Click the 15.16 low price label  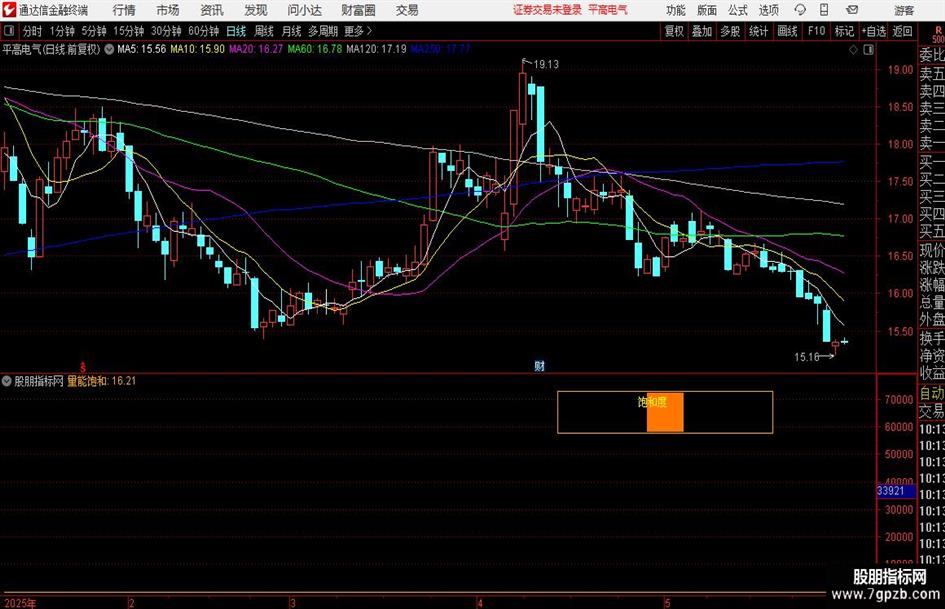806,357
